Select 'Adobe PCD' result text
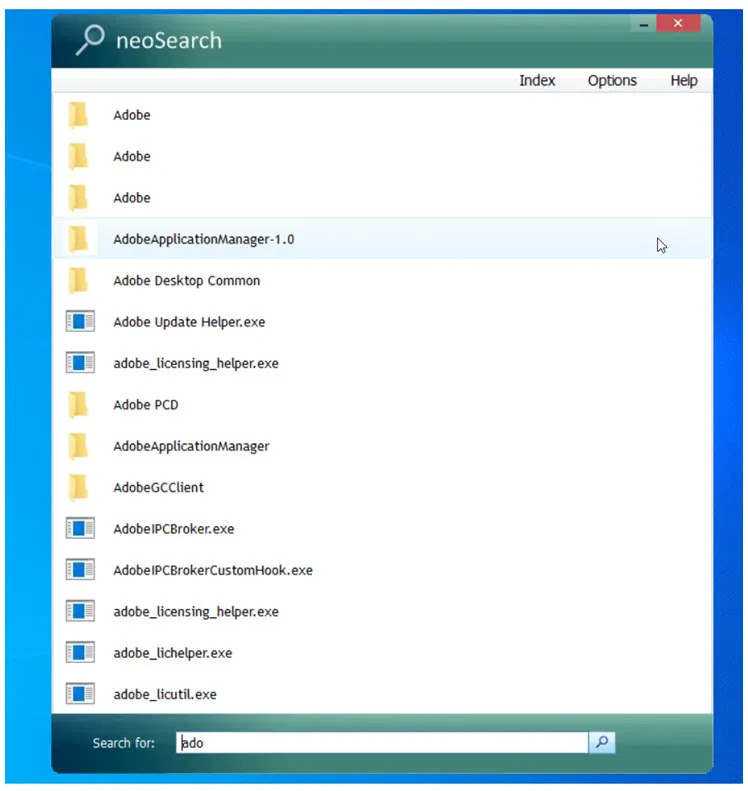Screen dimensions: 748x791 (146, 405)
